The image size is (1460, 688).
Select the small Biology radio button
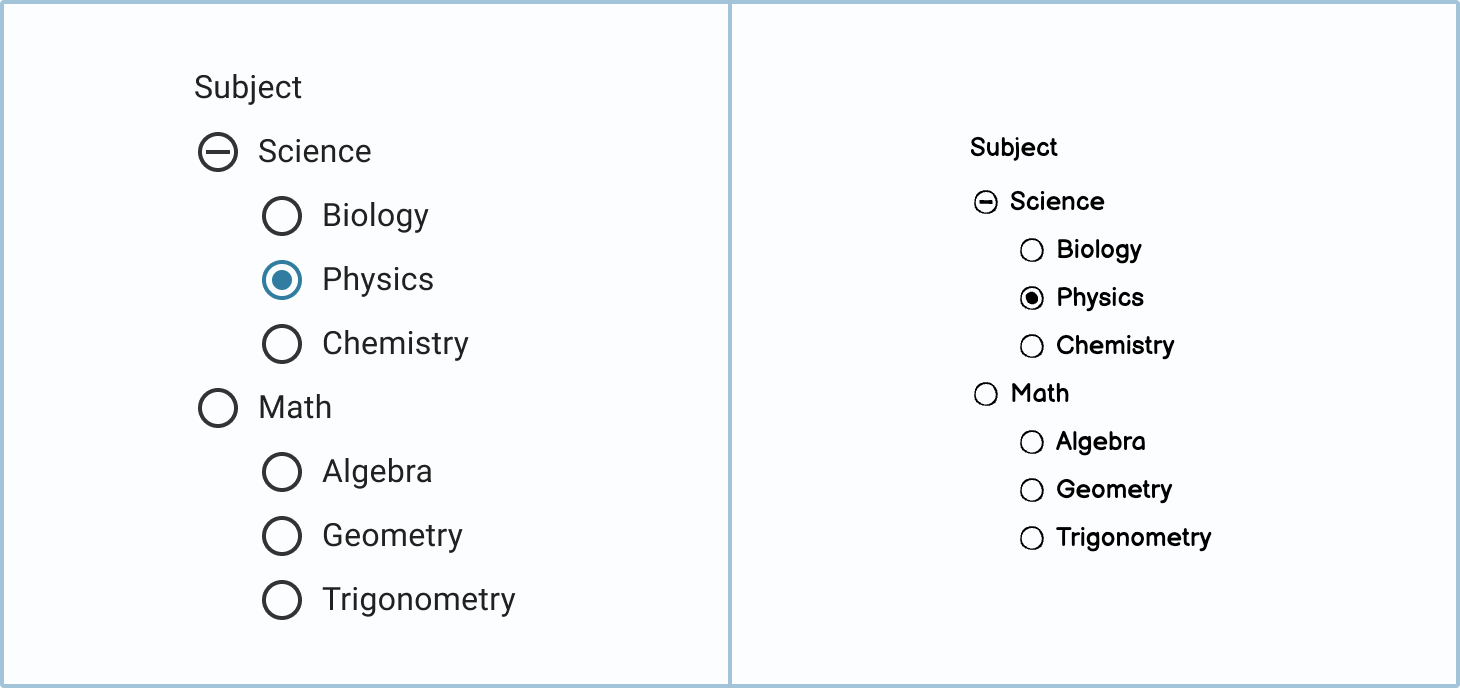point(1032,250)
